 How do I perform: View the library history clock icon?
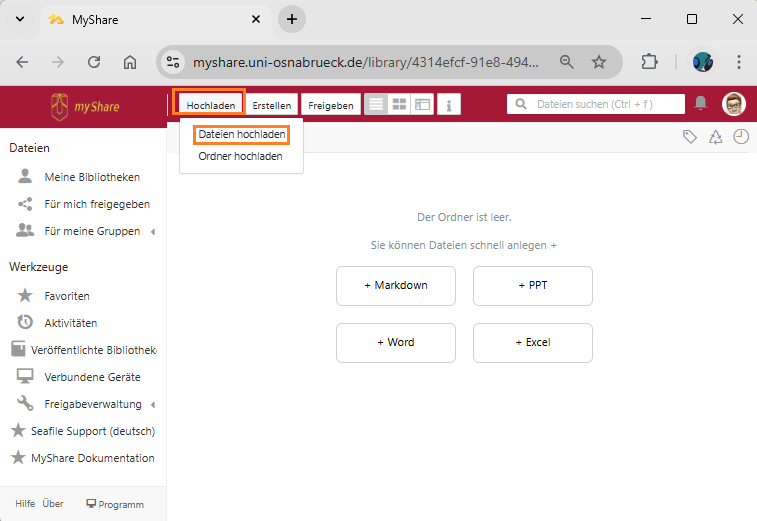[741, 137]
